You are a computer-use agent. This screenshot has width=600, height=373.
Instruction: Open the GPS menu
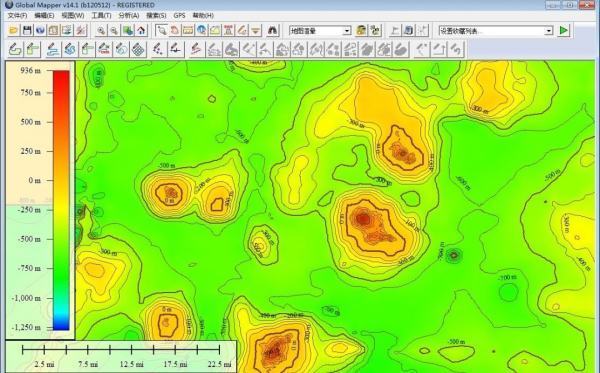click(x=179, y=16)
